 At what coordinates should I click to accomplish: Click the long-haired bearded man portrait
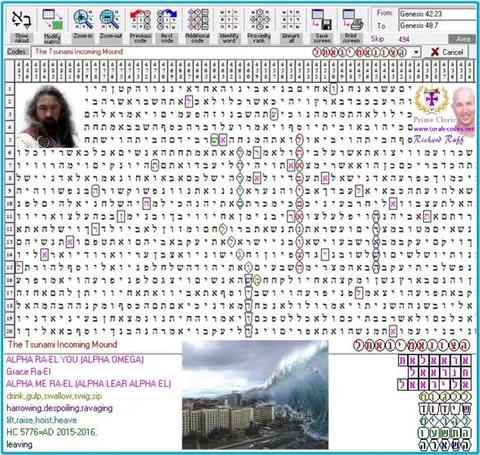tap(49, 116)
